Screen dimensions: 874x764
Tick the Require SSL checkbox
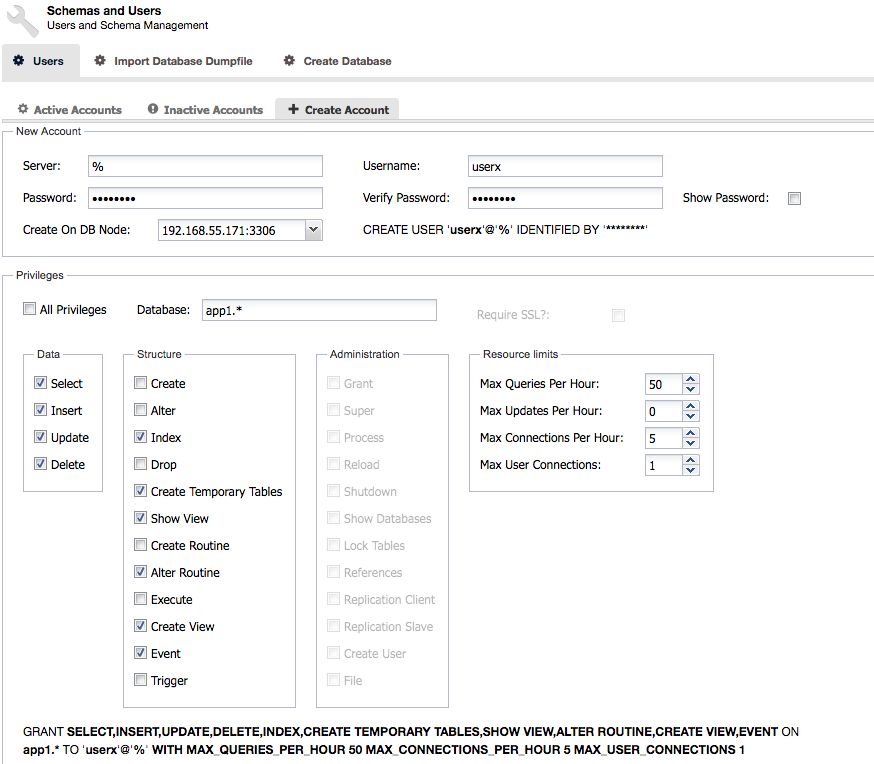(618, 315)
